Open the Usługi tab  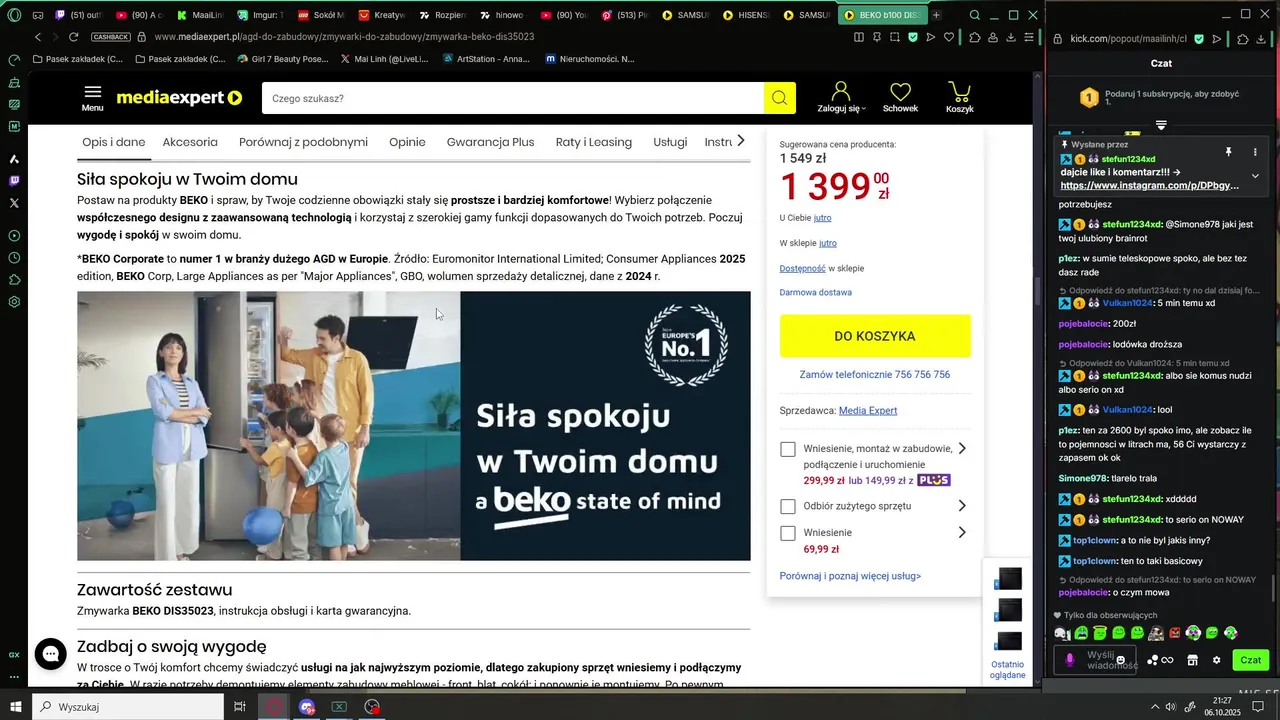point(670,142)
